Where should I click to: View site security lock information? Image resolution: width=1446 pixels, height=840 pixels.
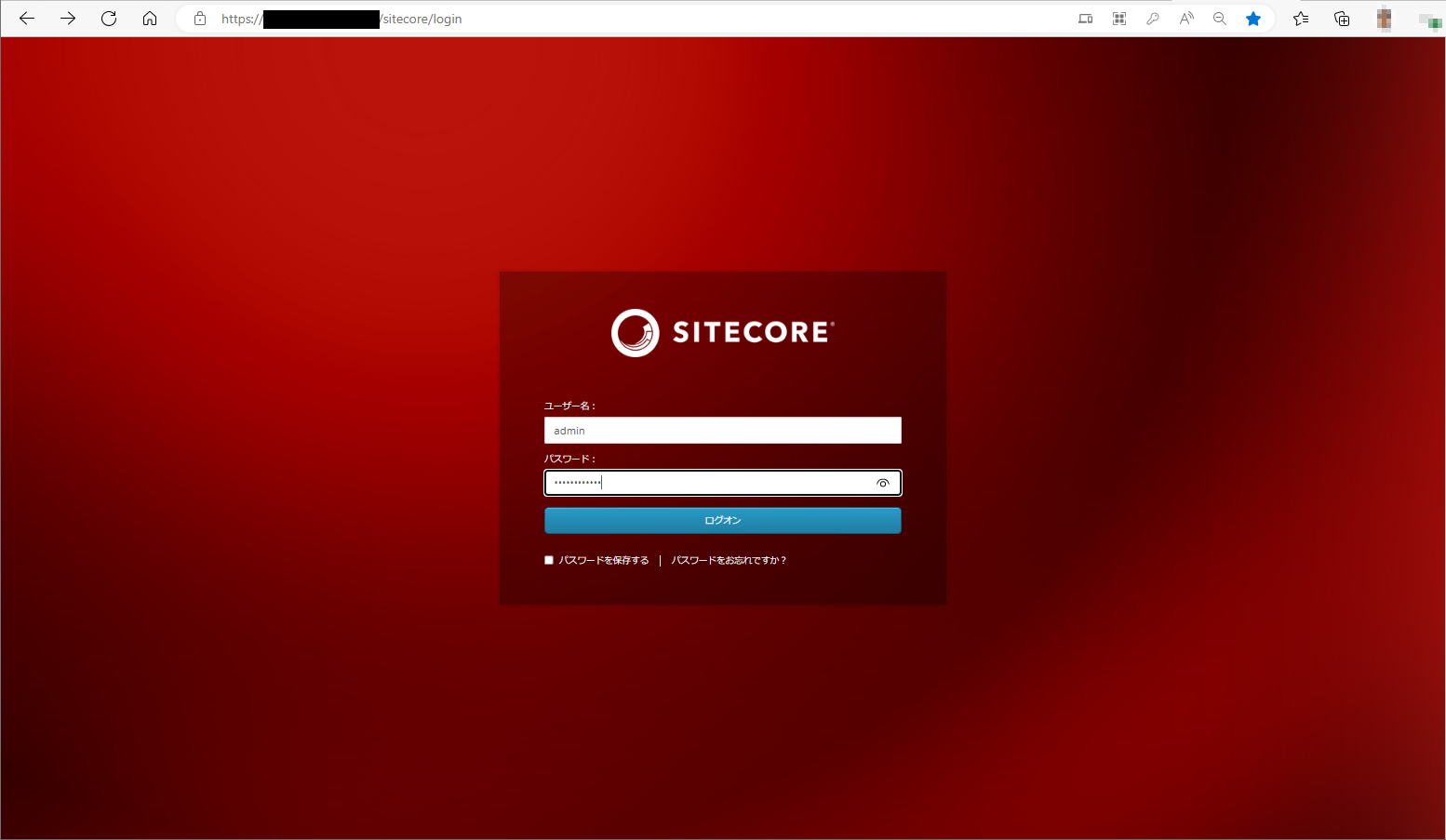click(x=200, y=19)
